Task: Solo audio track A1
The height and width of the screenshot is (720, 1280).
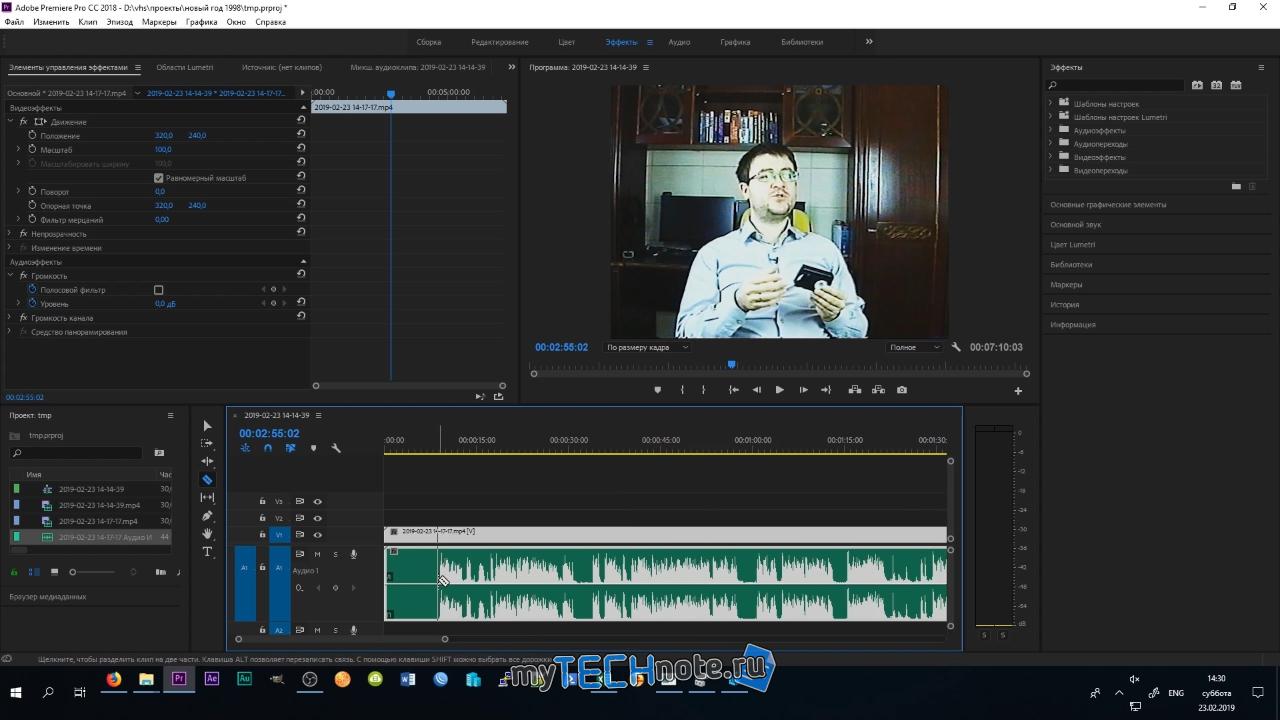Action: pos(335,554)
